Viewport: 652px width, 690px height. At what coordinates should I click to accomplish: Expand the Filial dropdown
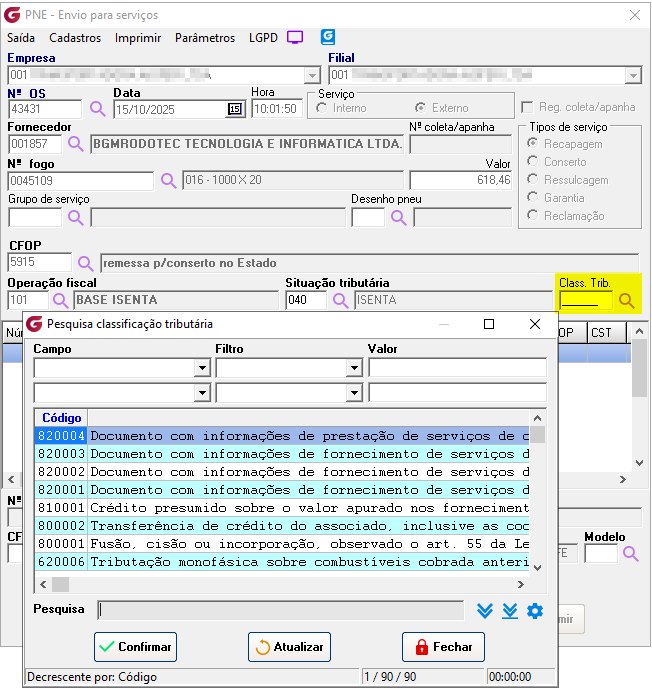pos(633,75)
